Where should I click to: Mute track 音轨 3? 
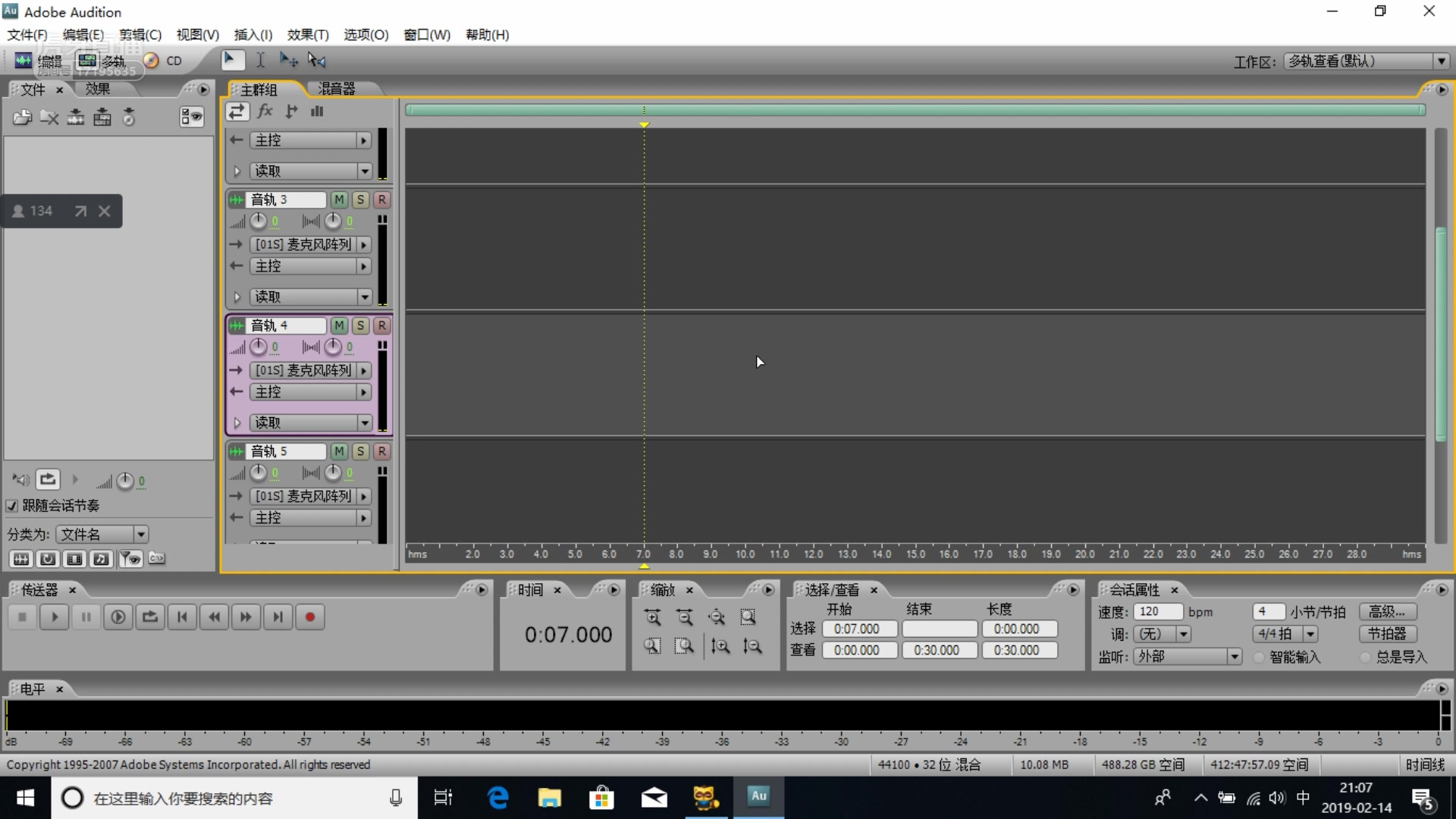pos(339,199)
